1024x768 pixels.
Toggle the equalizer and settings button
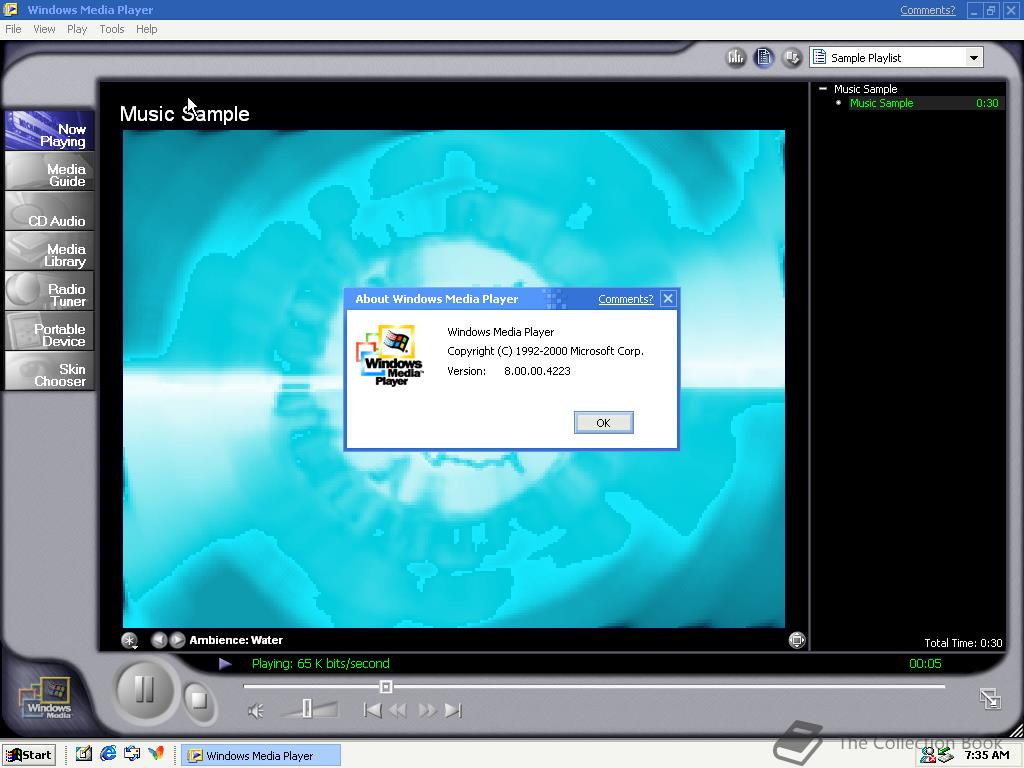tap(736, 57)
